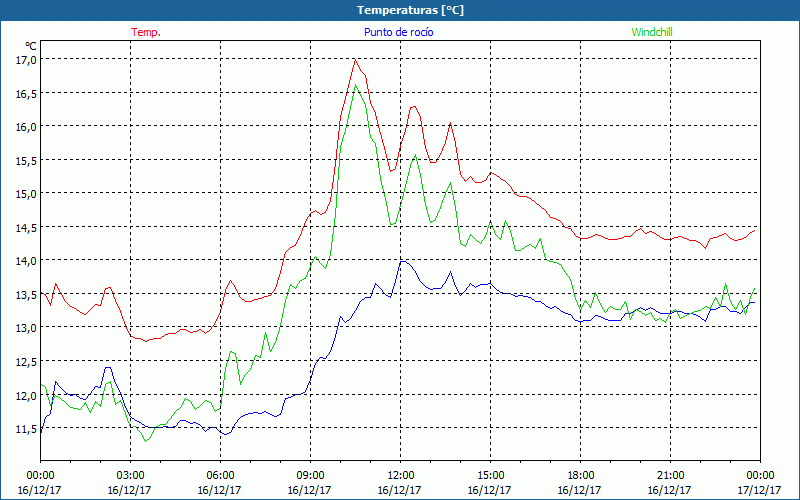The image size is (800, 500).
Task: Select the green Windchill legend label
Action: [x=652, y=32]
